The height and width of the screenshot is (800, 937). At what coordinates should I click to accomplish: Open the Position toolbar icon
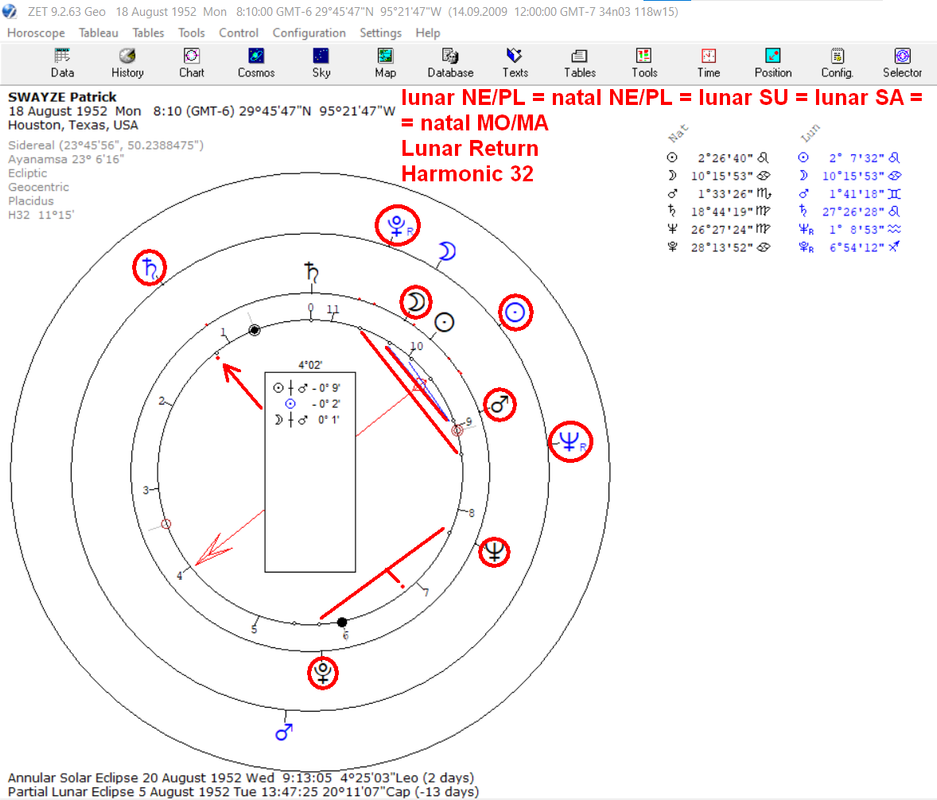(x=773, y=63)
